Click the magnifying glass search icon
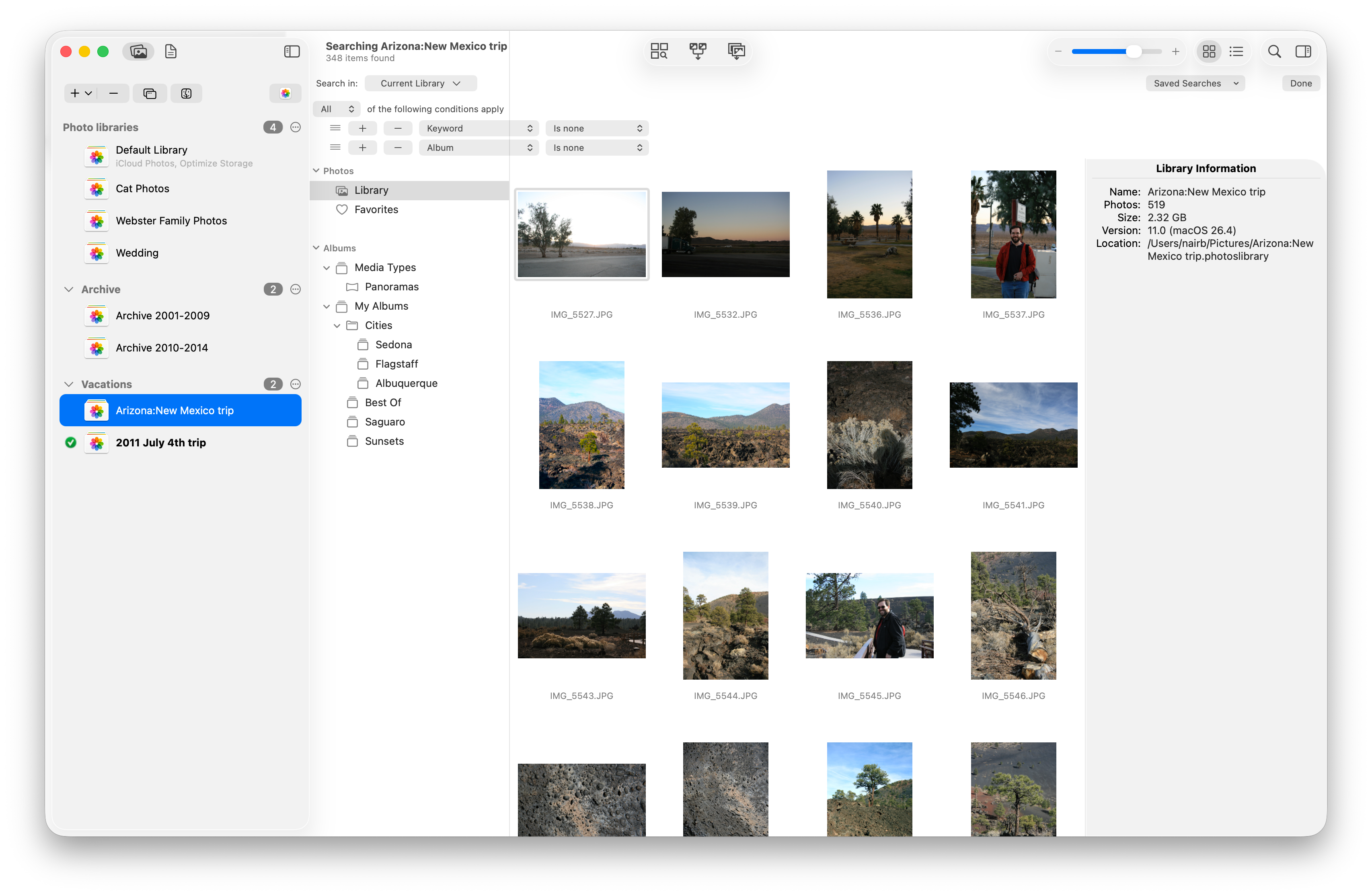1372x896 pixels. tap(1274, 52)
